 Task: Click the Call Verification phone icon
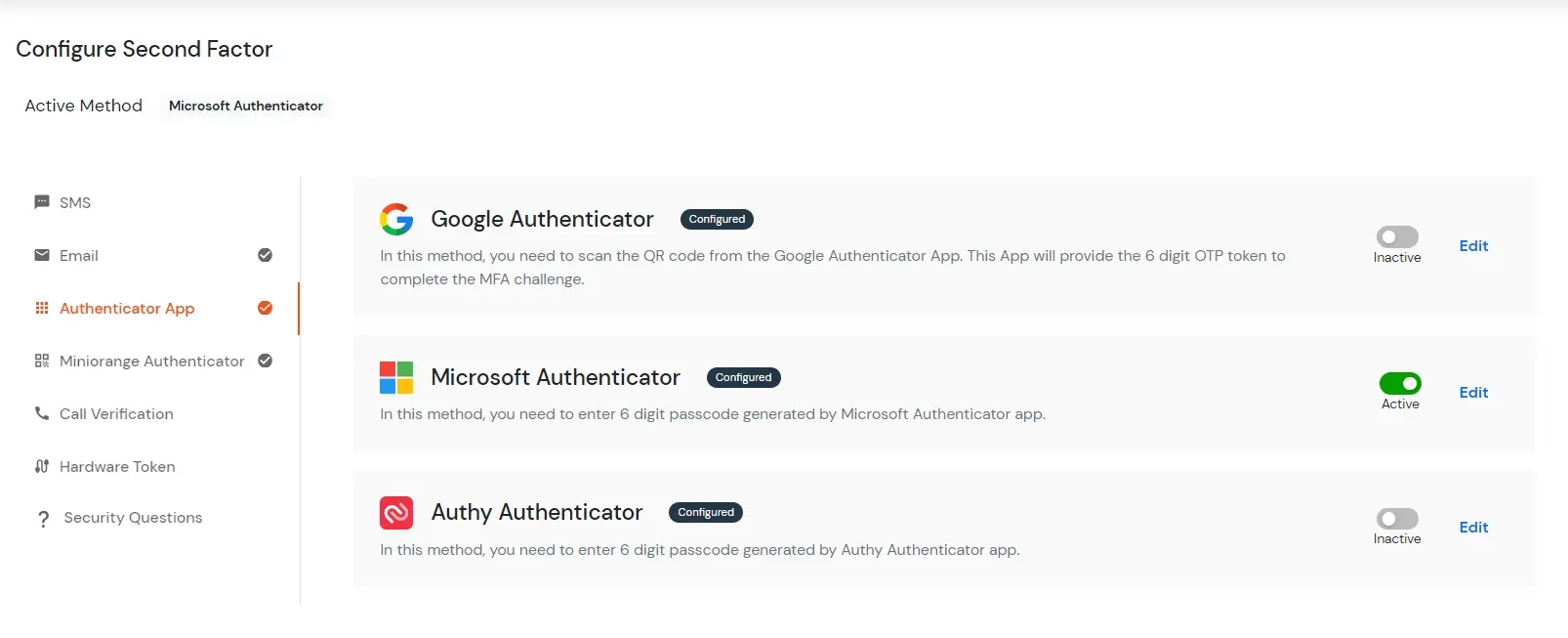click(41, 413)
